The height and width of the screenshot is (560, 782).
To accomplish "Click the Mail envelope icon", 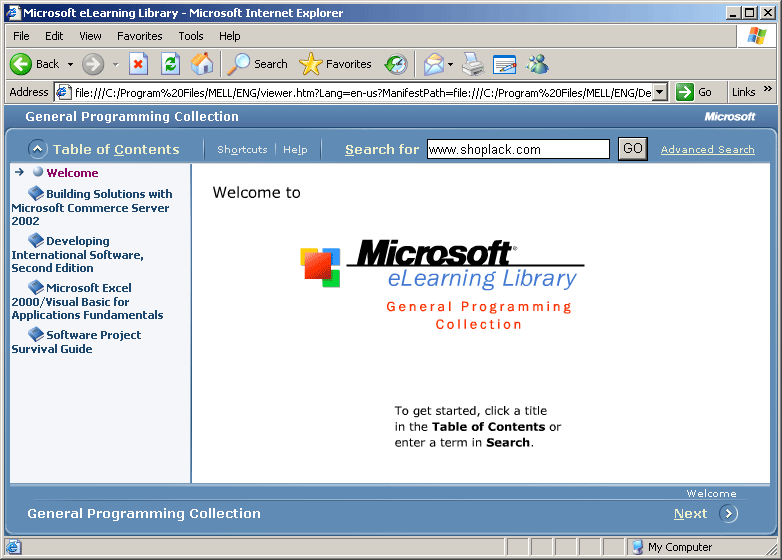I will click(433, 64).
